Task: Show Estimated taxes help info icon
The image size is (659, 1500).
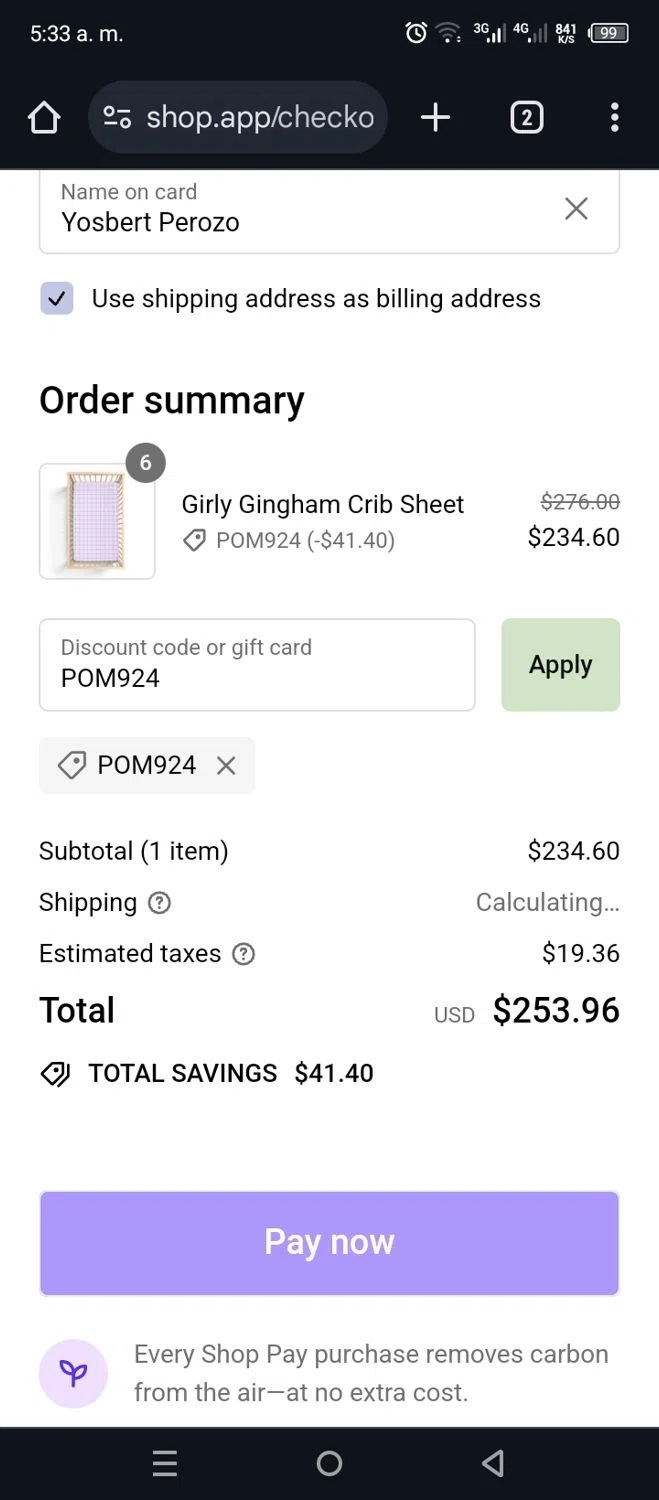Action: coord(243,954)
